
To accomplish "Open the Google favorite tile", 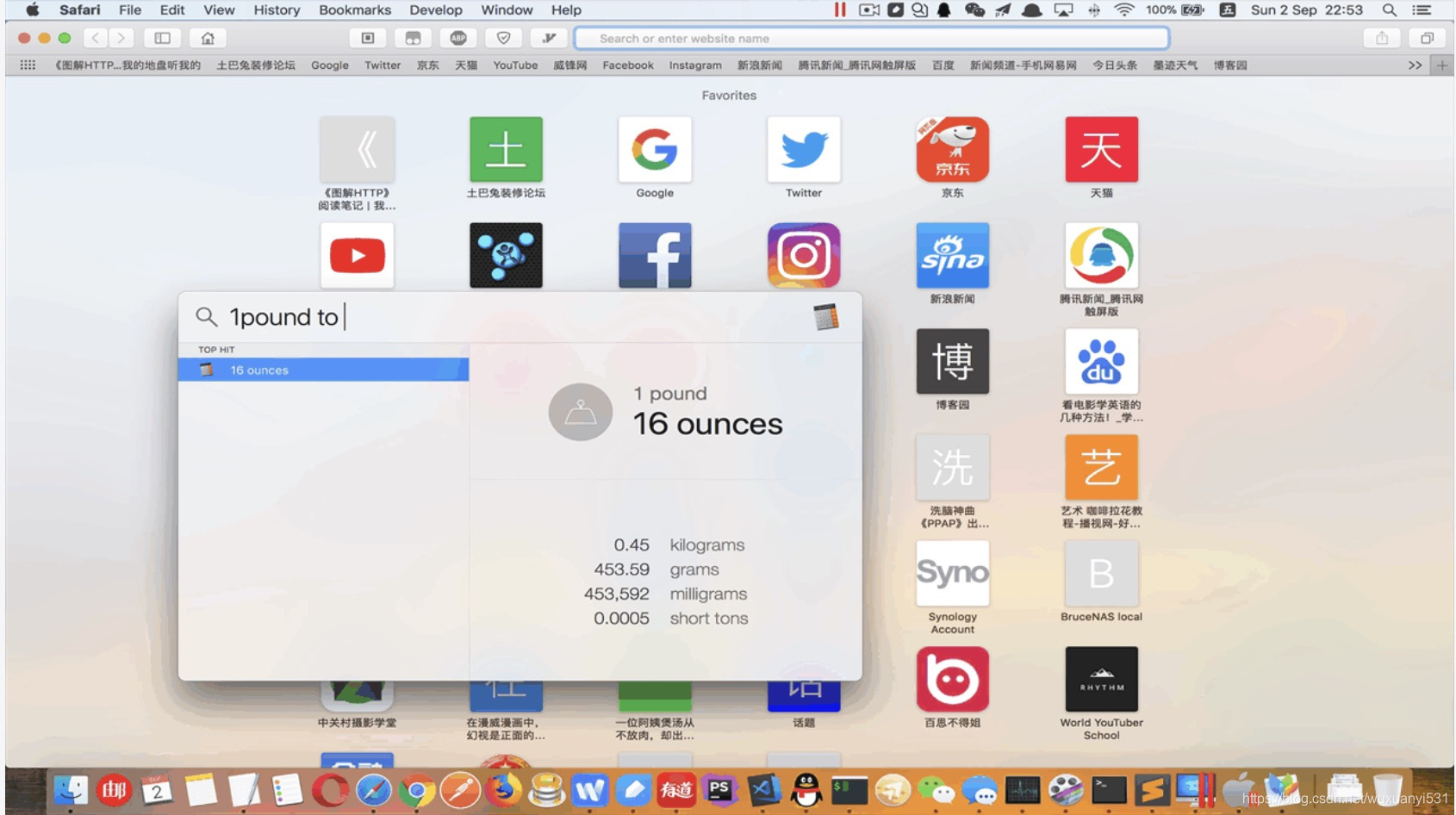I will [655, 150].
